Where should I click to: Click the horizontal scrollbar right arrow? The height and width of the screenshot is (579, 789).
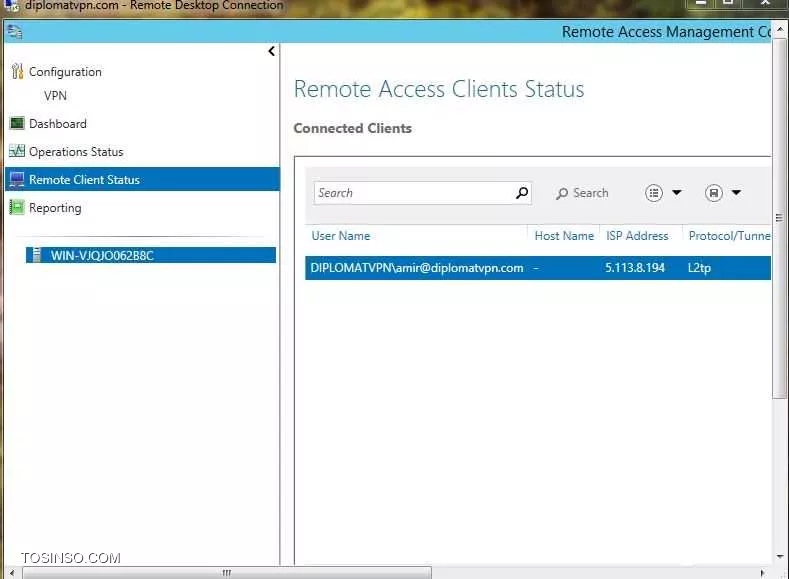(x=762, y=573)
